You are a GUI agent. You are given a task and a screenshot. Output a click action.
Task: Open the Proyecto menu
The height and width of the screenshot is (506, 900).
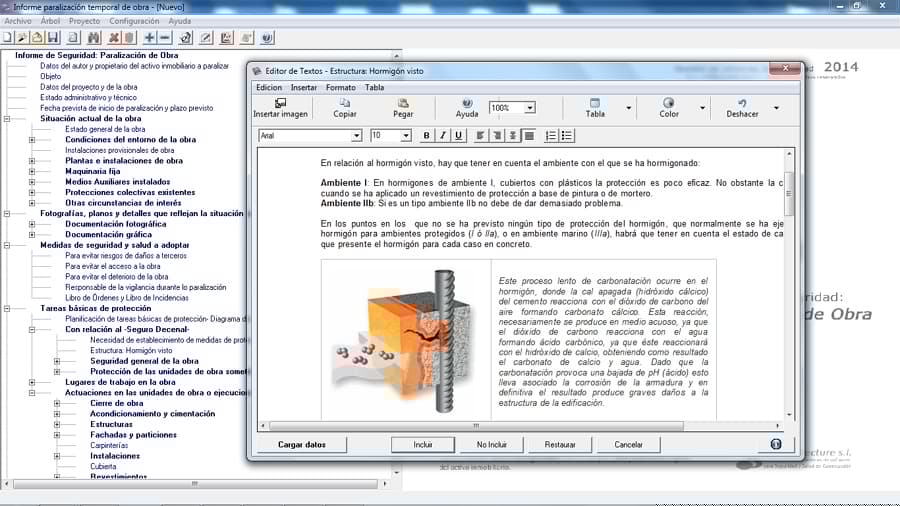point(84,21)
